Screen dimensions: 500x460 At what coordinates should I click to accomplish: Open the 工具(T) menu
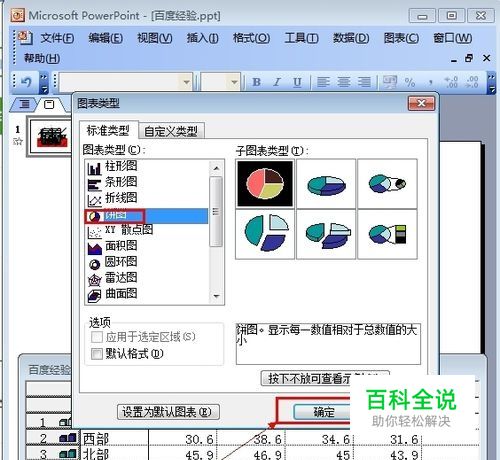pyautogui.click(x=301, y=38)
